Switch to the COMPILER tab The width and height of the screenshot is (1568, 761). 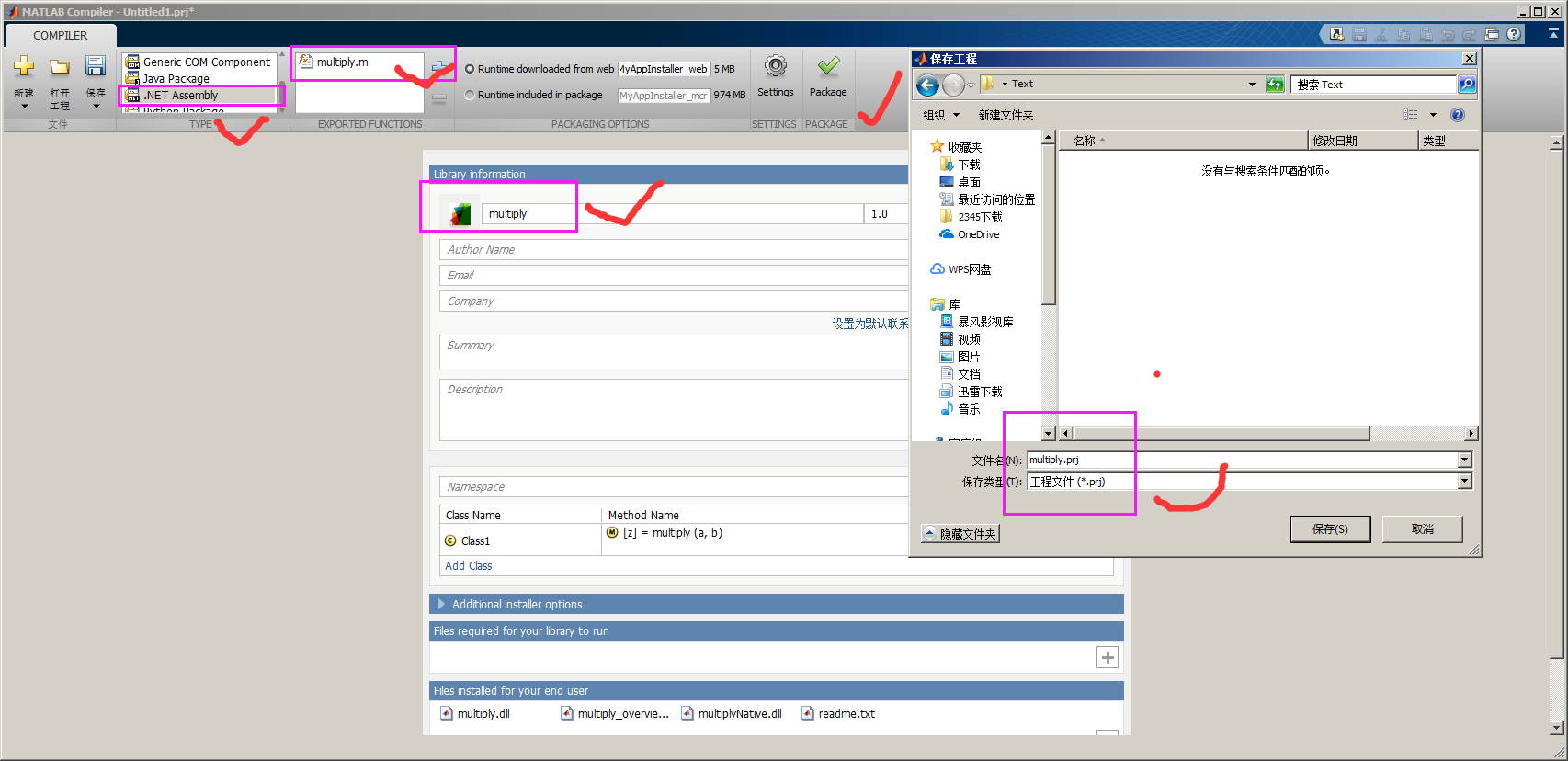click(x=61, y=35)
